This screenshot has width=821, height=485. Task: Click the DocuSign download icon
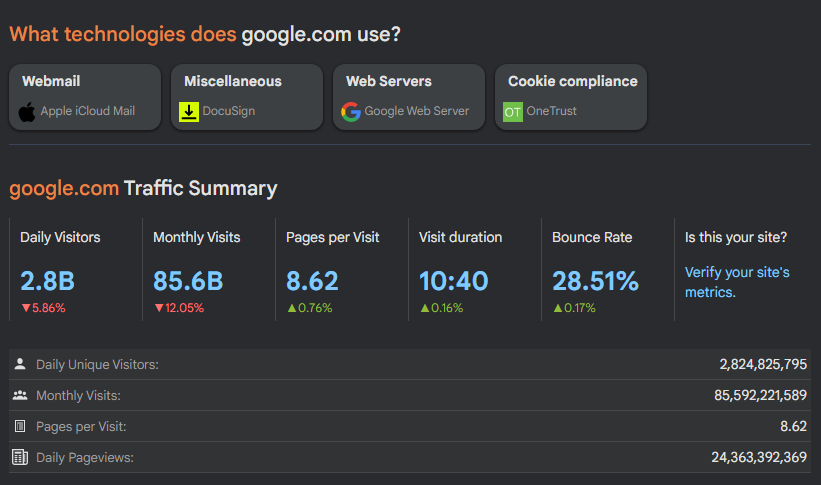point(188,112)
